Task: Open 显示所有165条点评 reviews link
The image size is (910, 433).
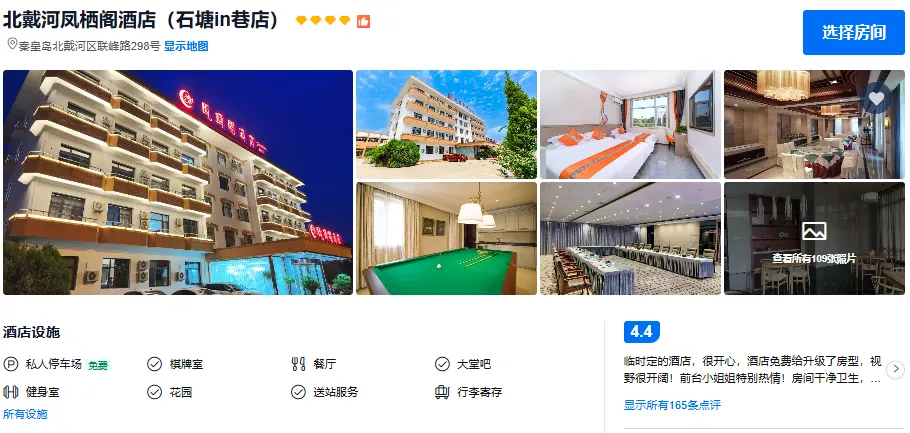Action: coord(672,405)
